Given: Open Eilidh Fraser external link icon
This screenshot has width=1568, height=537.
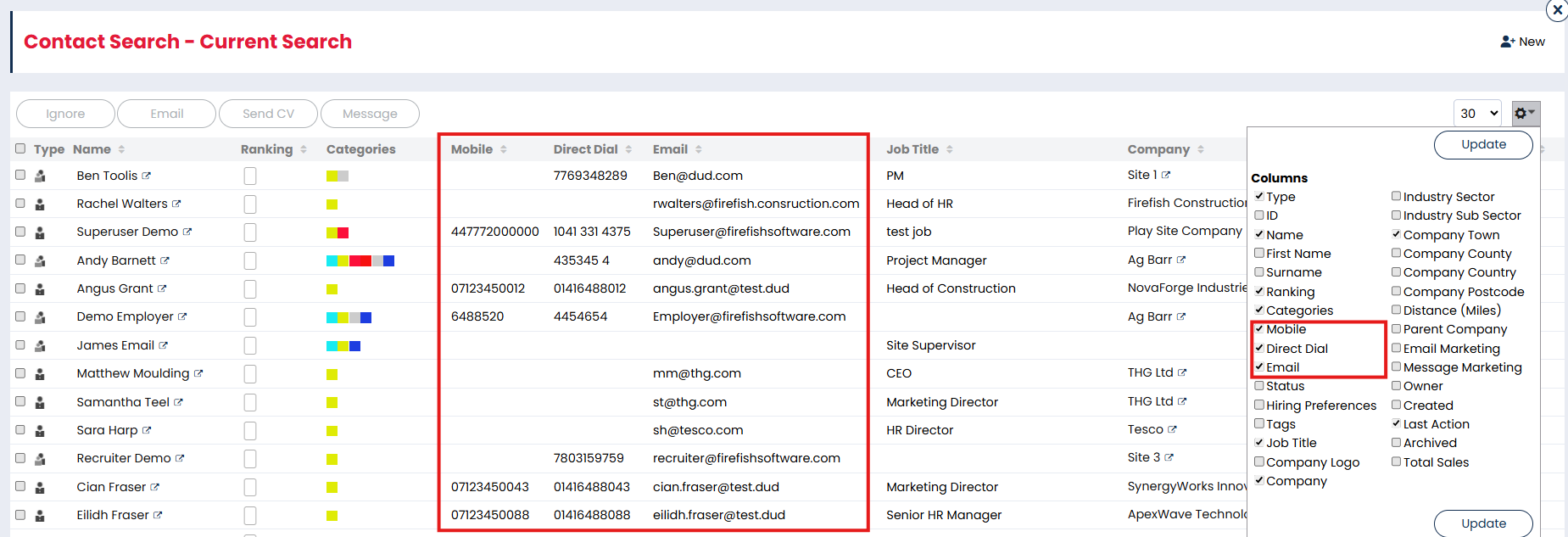Looking at the screenshot, I should click(158, 515).
